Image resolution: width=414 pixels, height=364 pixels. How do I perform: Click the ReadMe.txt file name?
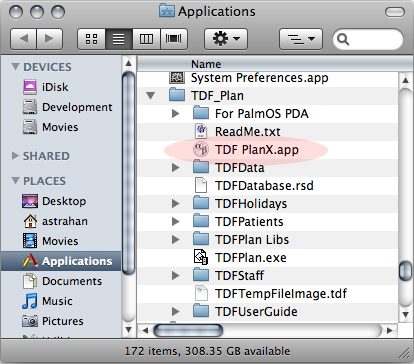(248, 132)
